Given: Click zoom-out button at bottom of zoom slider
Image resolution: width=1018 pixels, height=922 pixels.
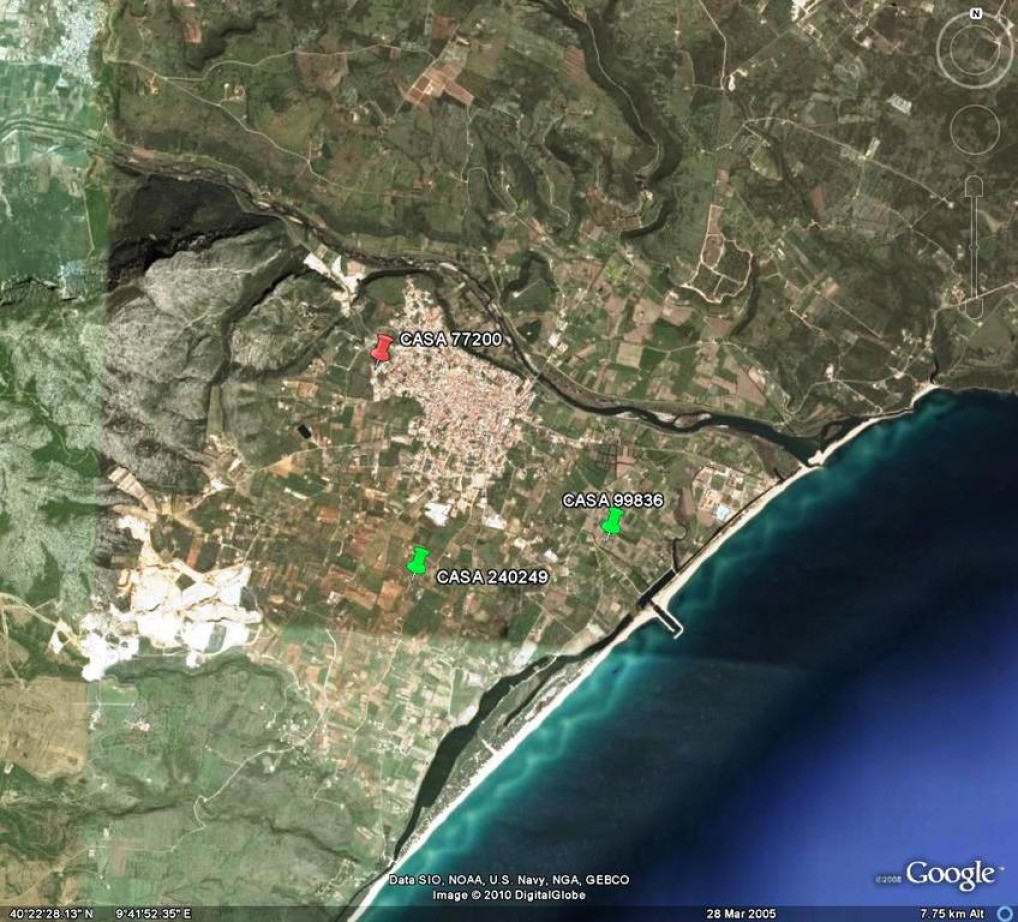Looking at the screenshot, I should [x=974, y=309].
